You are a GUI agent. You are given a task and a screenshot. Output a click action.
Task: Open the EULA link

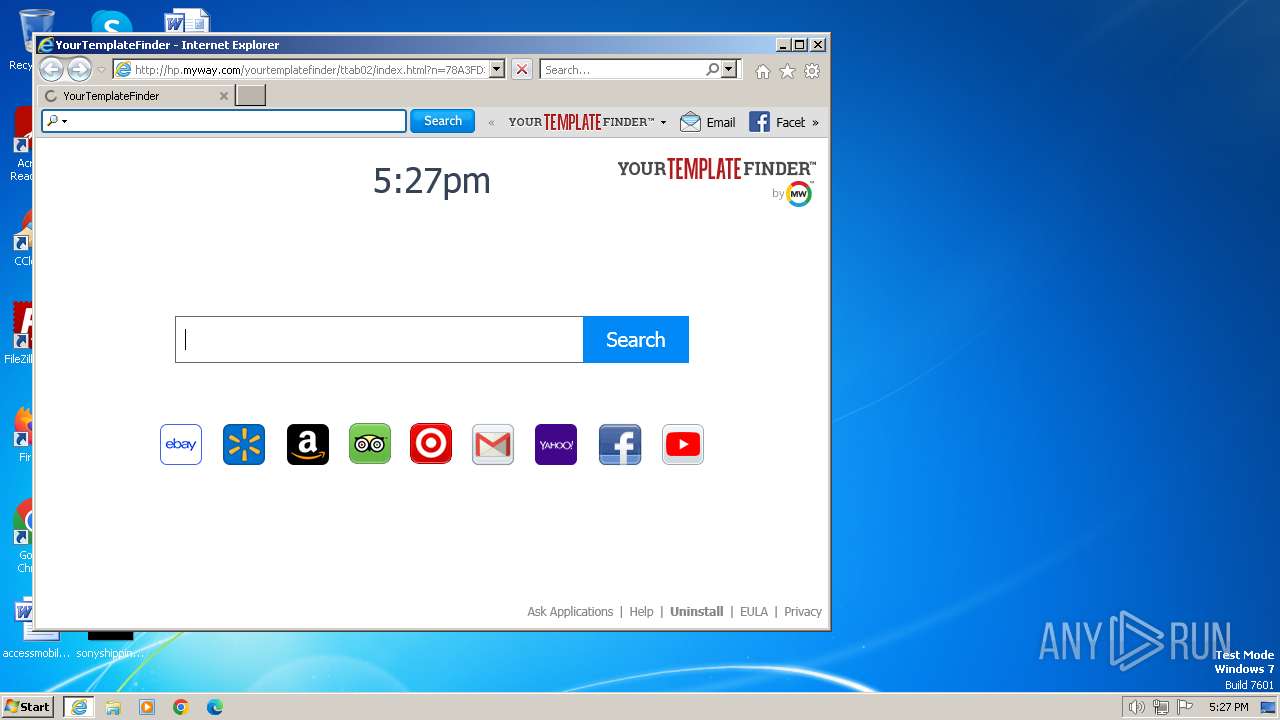[754, 612]
